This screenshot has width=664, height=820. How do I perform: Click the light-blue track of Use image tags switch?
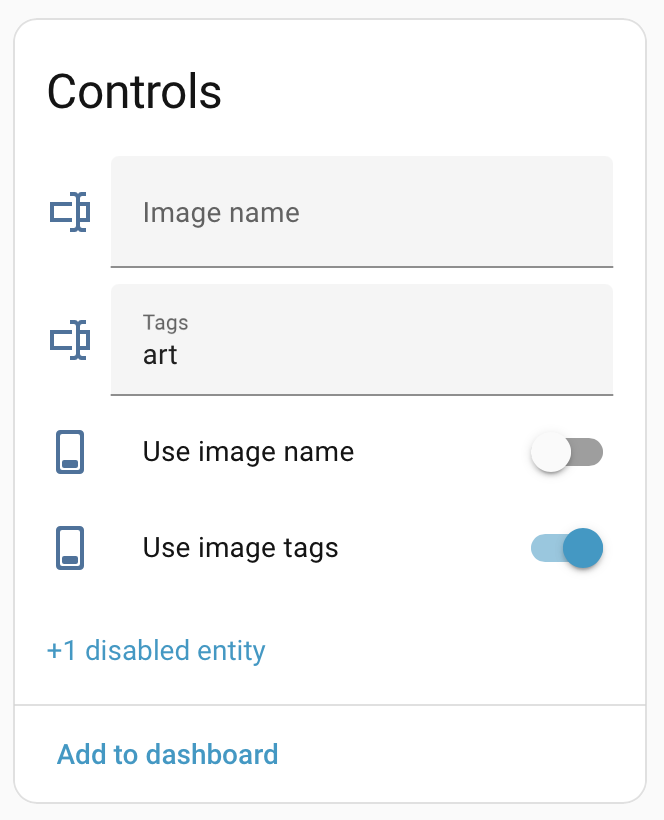point(544,548)
